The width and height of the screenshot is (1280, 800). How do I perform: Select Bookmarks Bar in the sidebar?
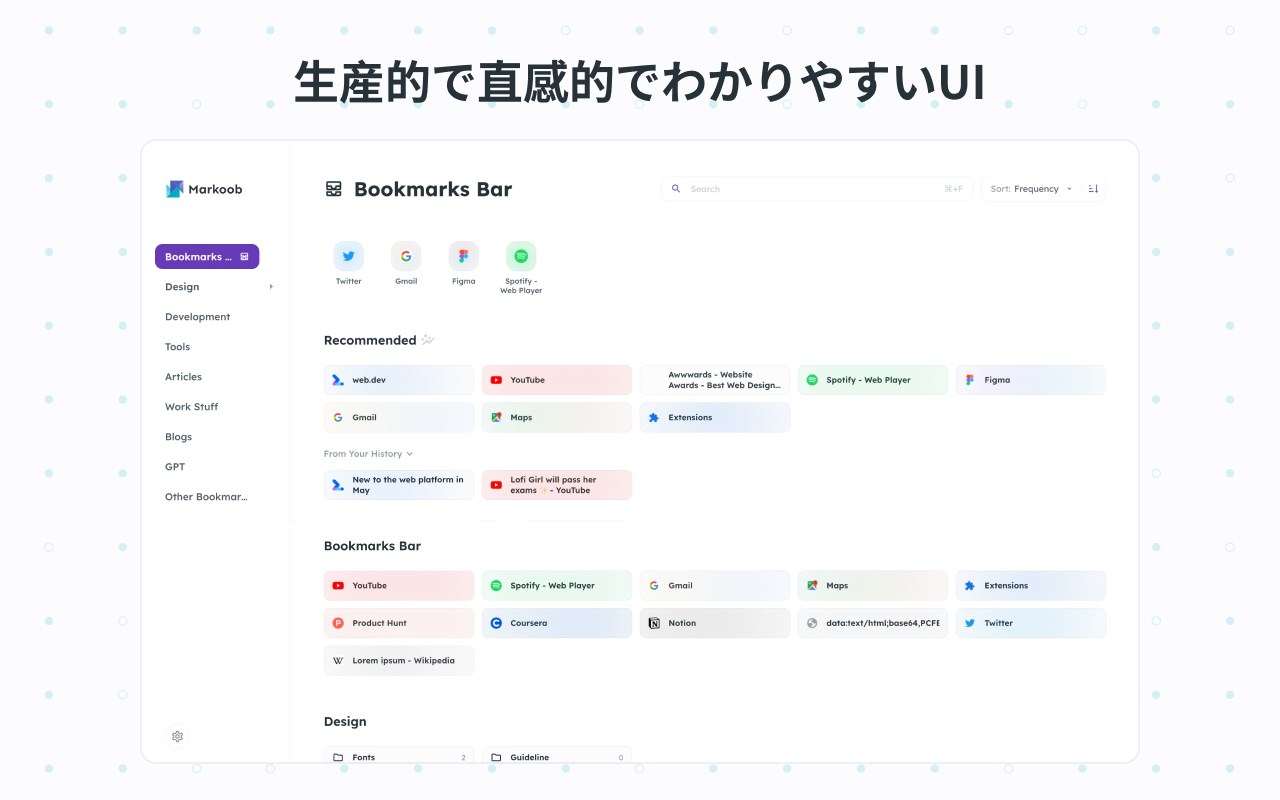point(207,257)
